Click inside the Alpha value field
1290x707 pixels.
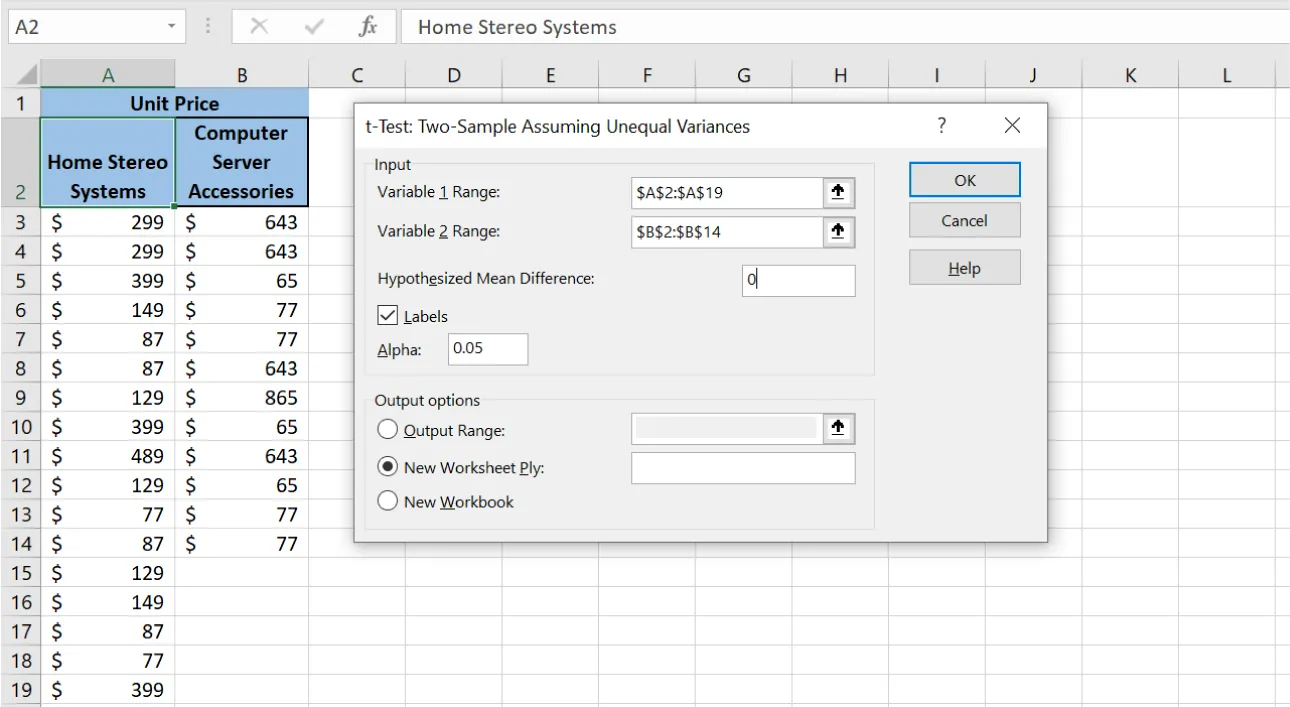click(x=487, y=349)
